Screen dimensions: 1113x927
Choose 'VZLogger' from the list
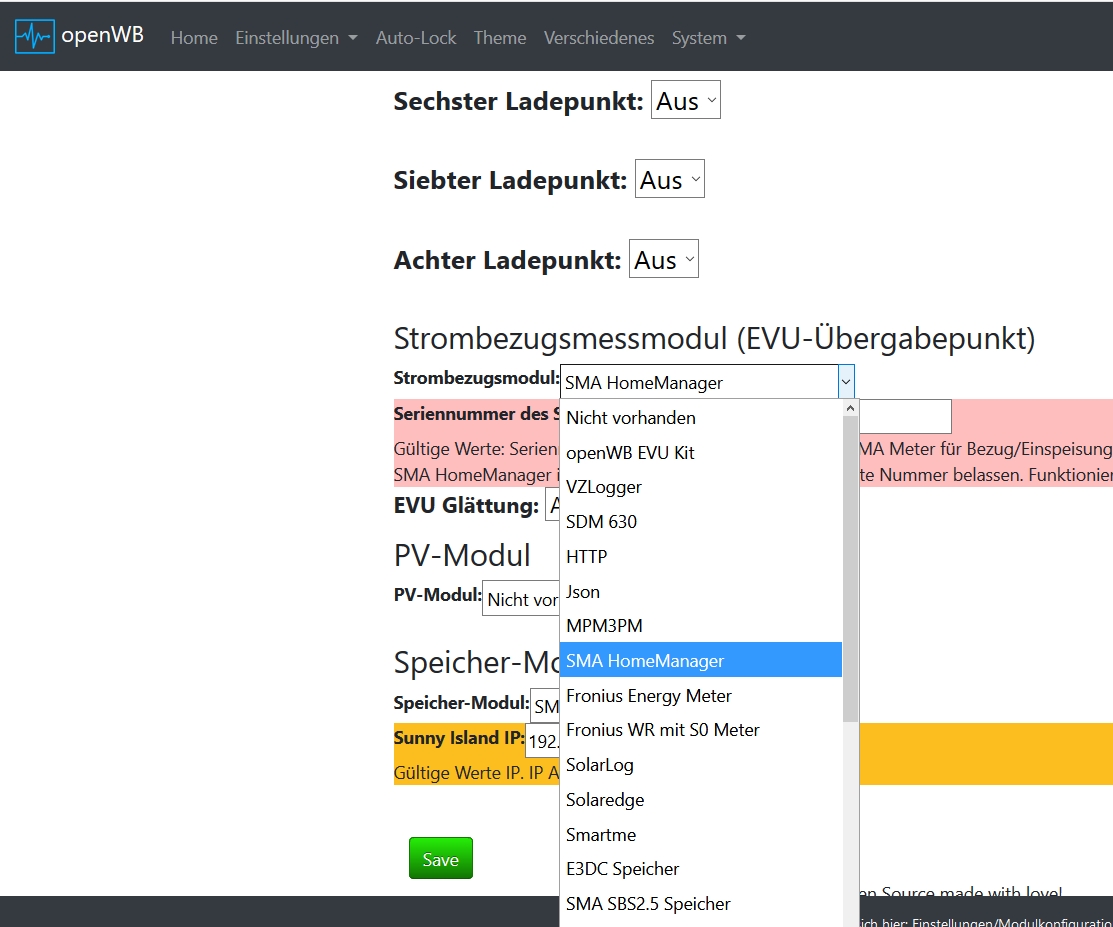pyautogui.click(x=701, y=487)
